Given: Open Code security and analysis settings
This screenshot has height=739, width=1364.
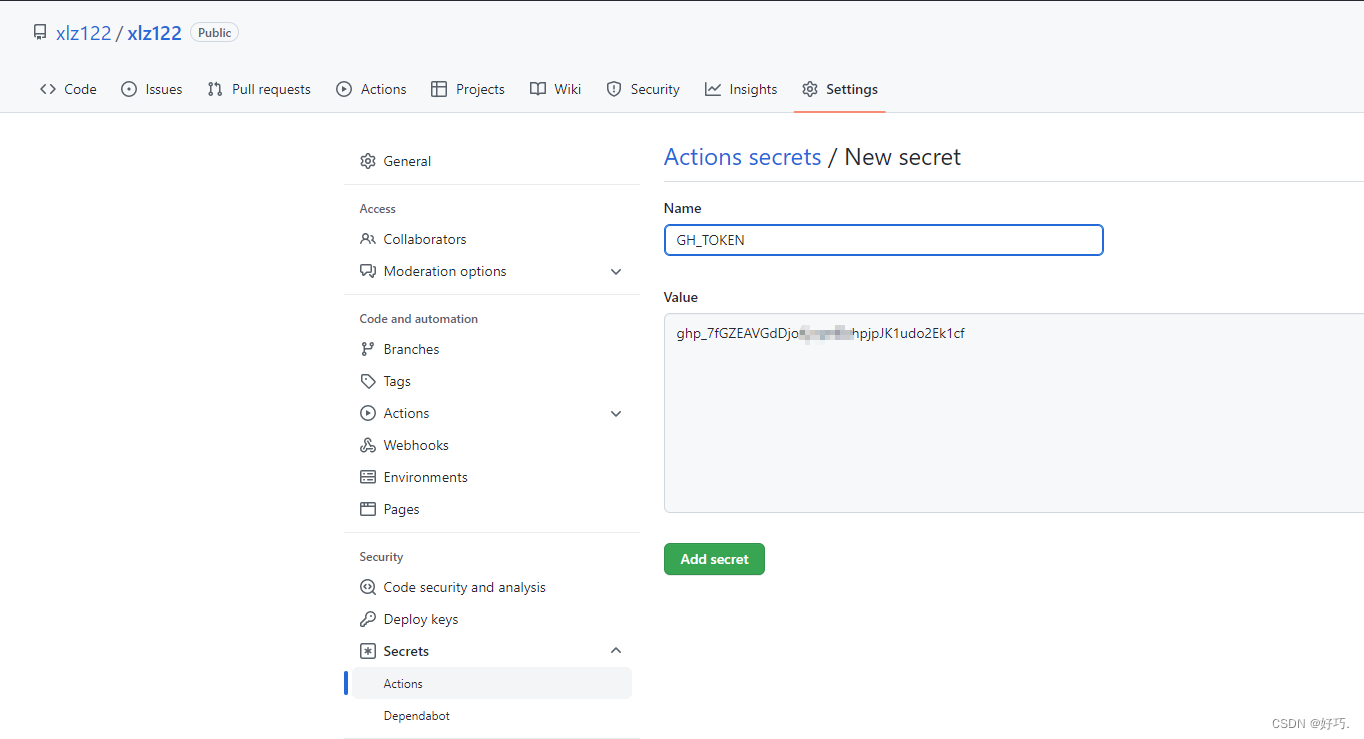Looking at the screenshot, I should [x=492, y=587].
